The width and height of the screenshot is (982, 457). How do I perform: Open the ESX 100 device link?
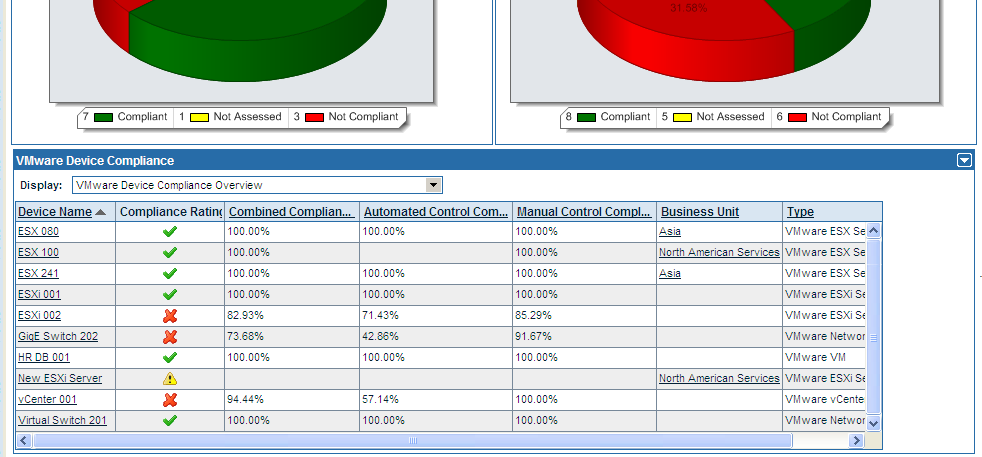click(x=38, y=252)
